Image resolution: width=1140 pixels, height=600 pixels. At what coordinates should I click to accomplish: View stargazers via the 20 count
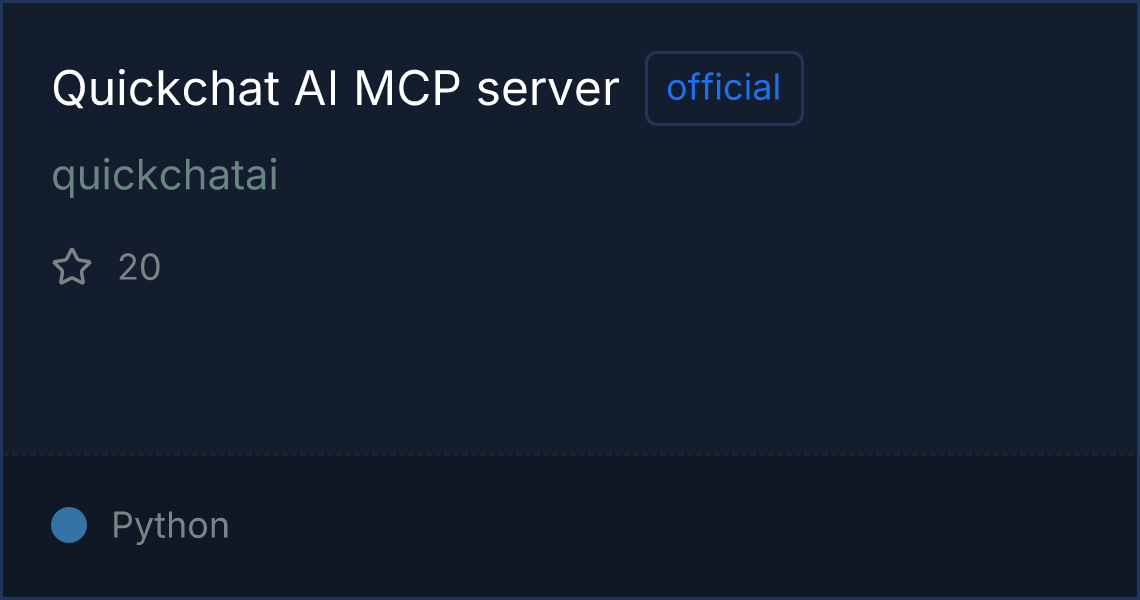139,267
